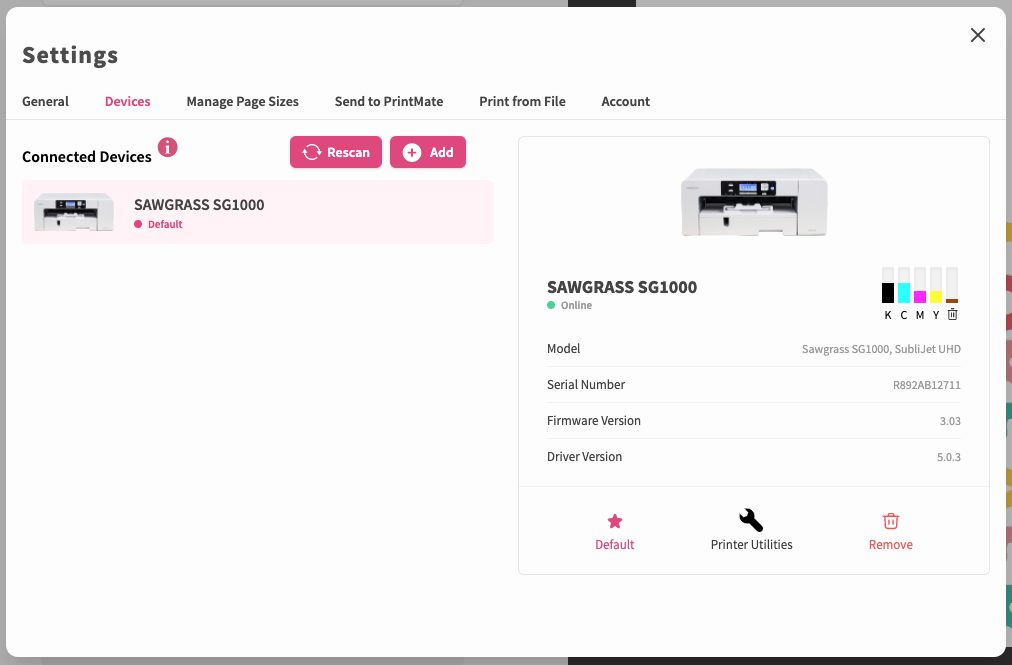Click the large printer image in details panel
The image size is (1012, 665).
click(754, 201)
